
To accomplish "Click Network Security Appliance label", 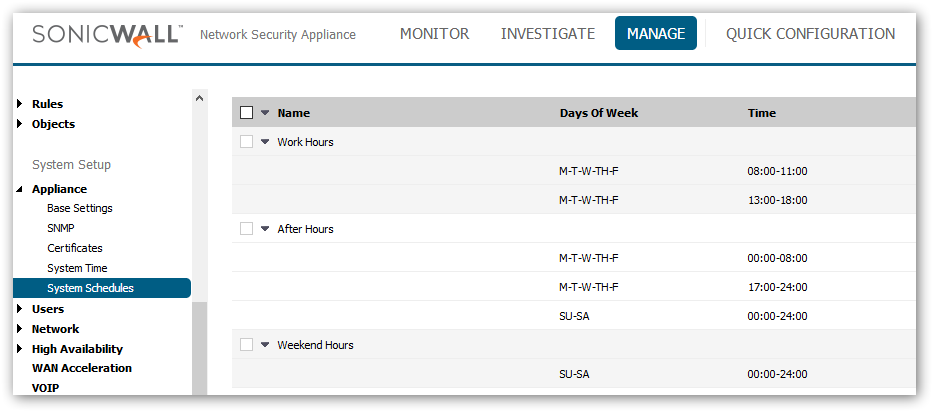I will (278, 35).
